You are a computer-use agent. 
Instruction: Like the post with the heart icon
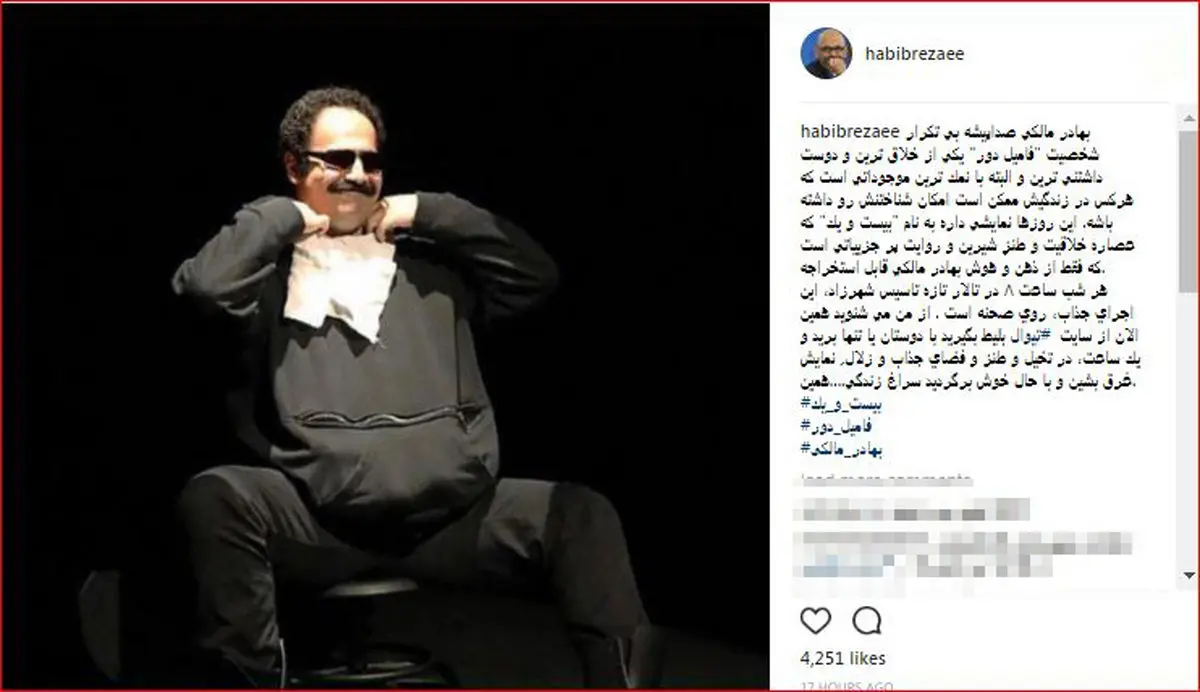tap(816, 621)
